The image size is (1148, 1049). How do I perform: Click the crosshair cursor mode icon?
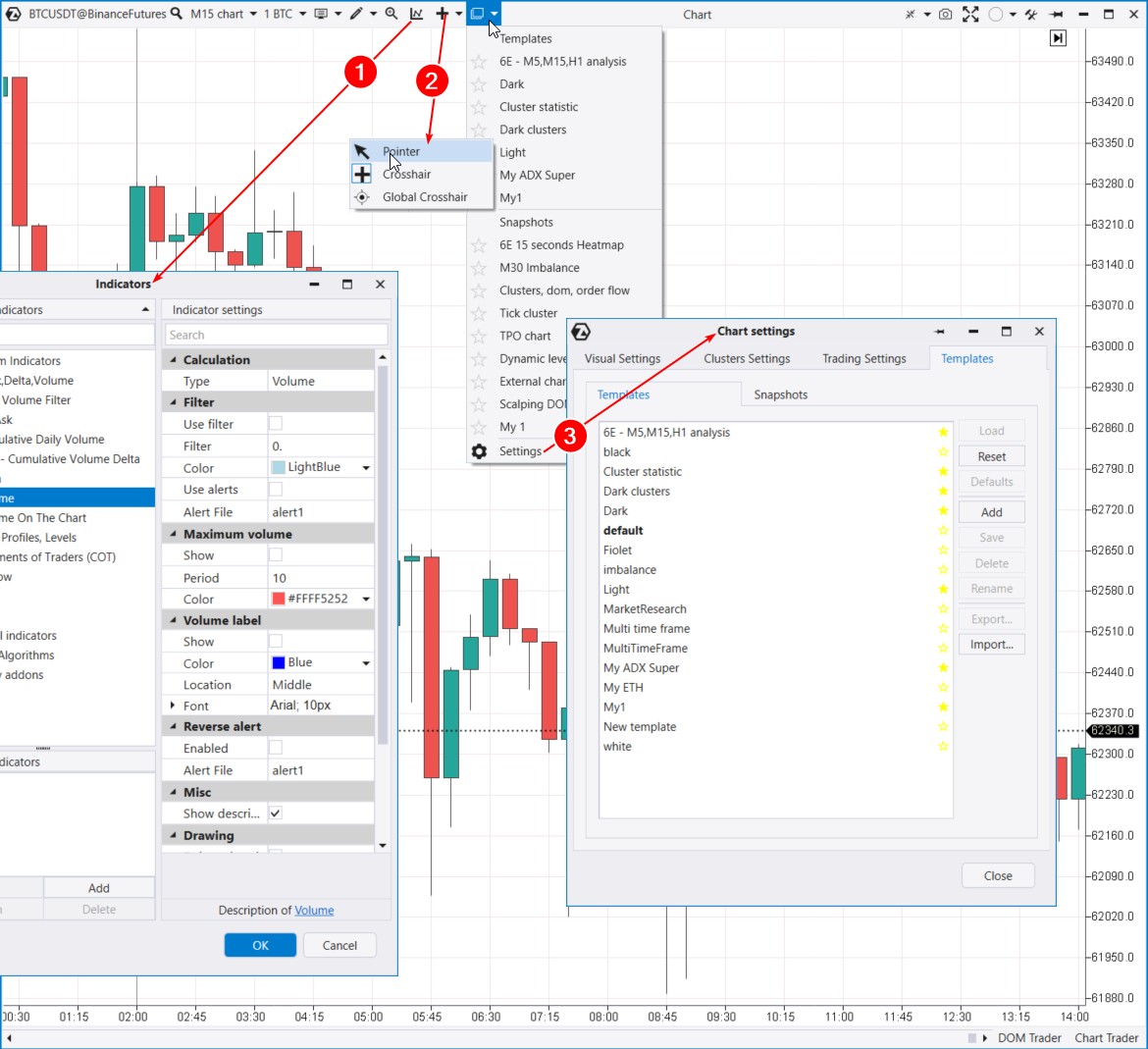tap(443, 14)
